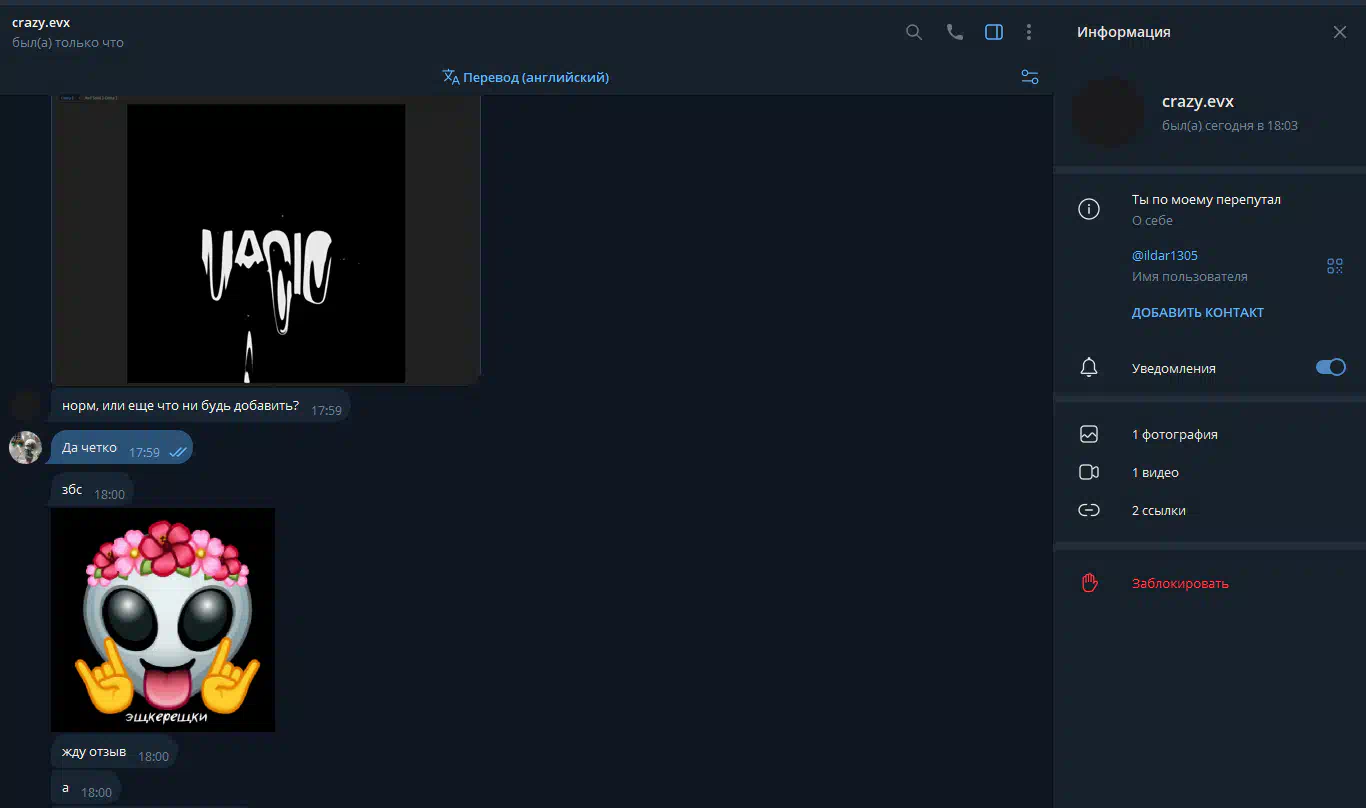Close the Информация panel
This screenshot has width=1366, height=808.
tap(1339, 32)
